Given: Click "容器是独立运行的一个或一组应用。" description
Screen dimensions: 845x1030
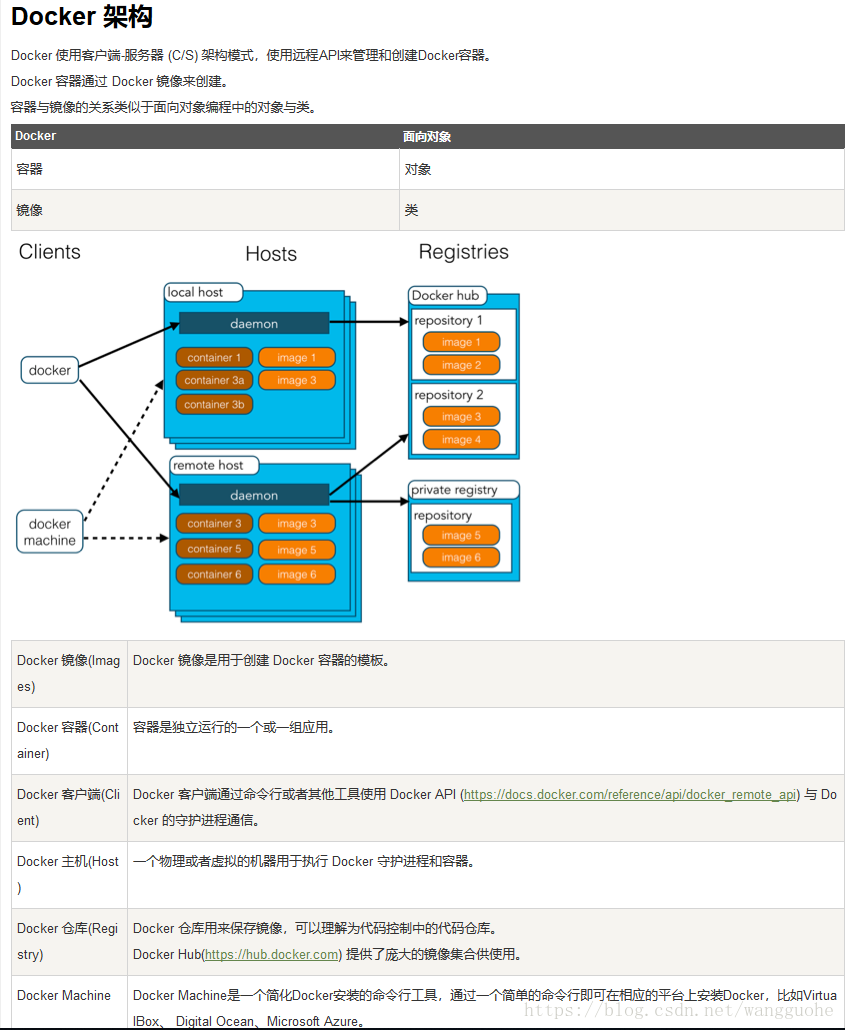Looking at the screenshot, I should tap(233, 728).
